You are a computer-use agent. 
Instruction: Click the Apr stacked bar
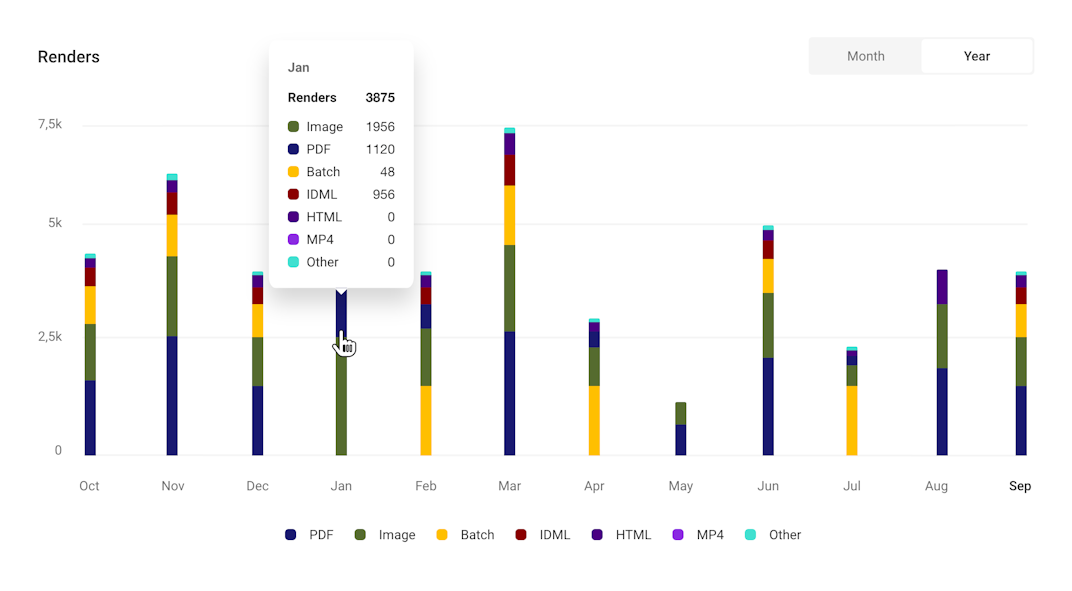594,387
